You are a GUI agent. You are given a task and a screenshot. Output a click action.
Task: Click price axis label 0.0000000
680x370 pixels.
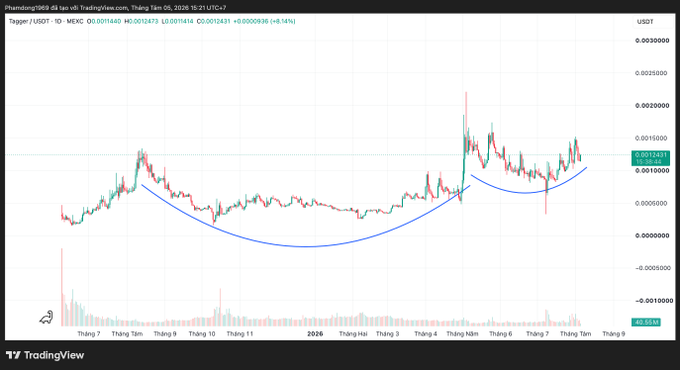click(652, 236)
